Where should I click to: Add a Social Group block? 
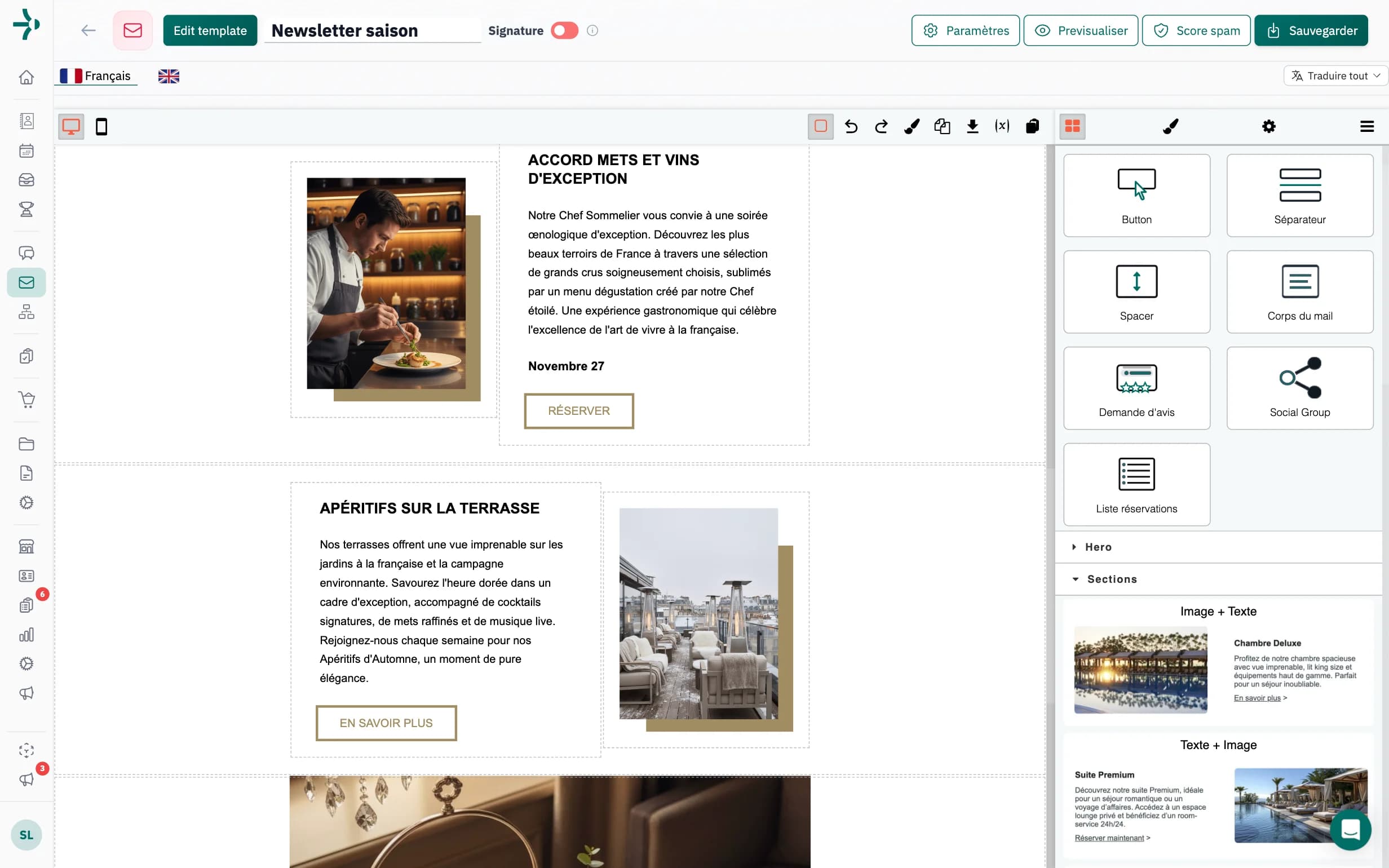[1299, 388]
